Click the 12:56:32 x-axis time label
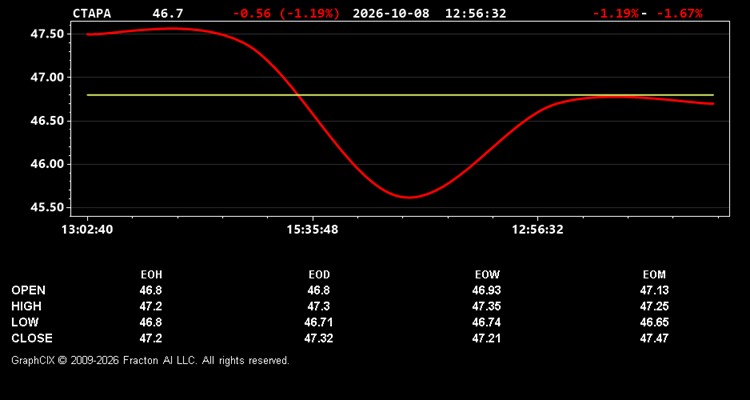This screenshot has height=400, width=750. pyautogui.click(x=538, y=230)
